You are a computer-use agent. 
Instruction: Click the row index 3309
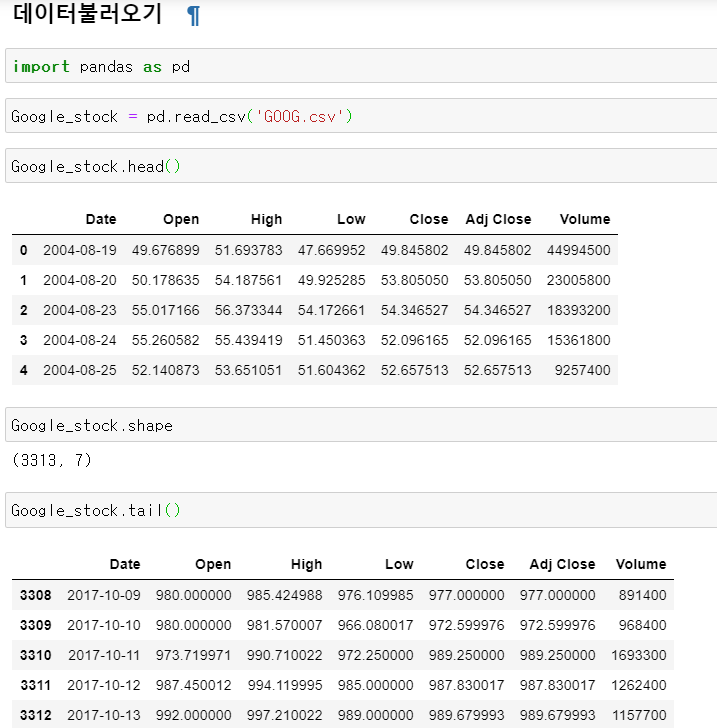click(35, 625)
